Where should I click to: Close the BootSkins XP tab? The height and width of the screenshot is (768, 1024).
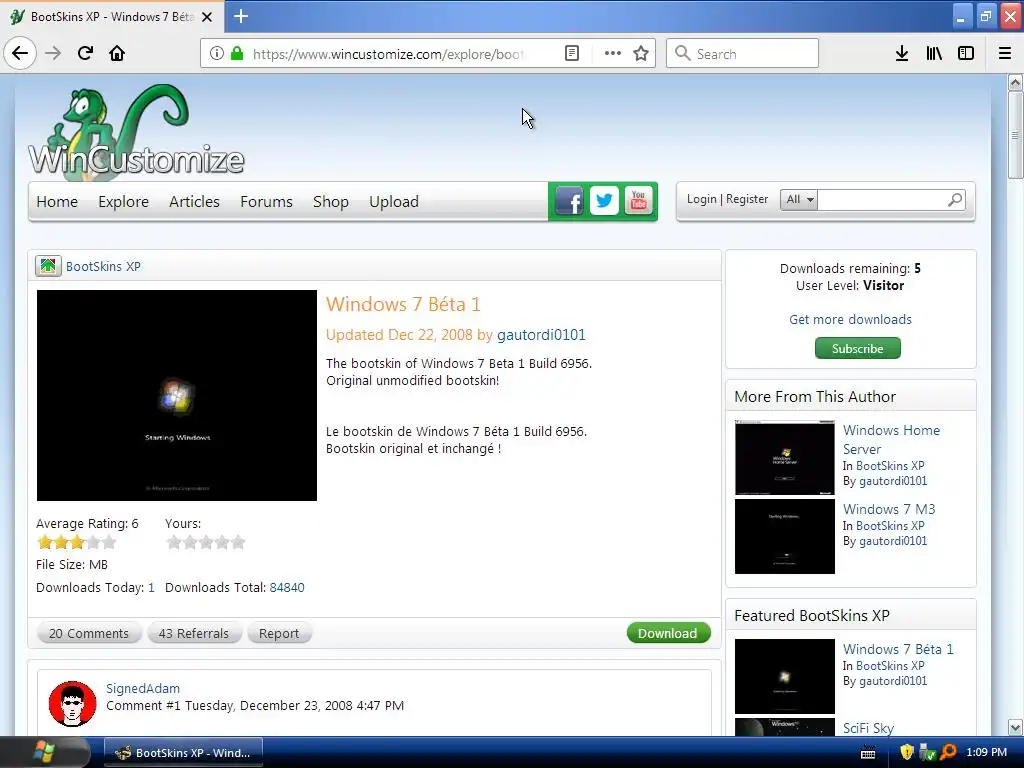pos(207,17)
